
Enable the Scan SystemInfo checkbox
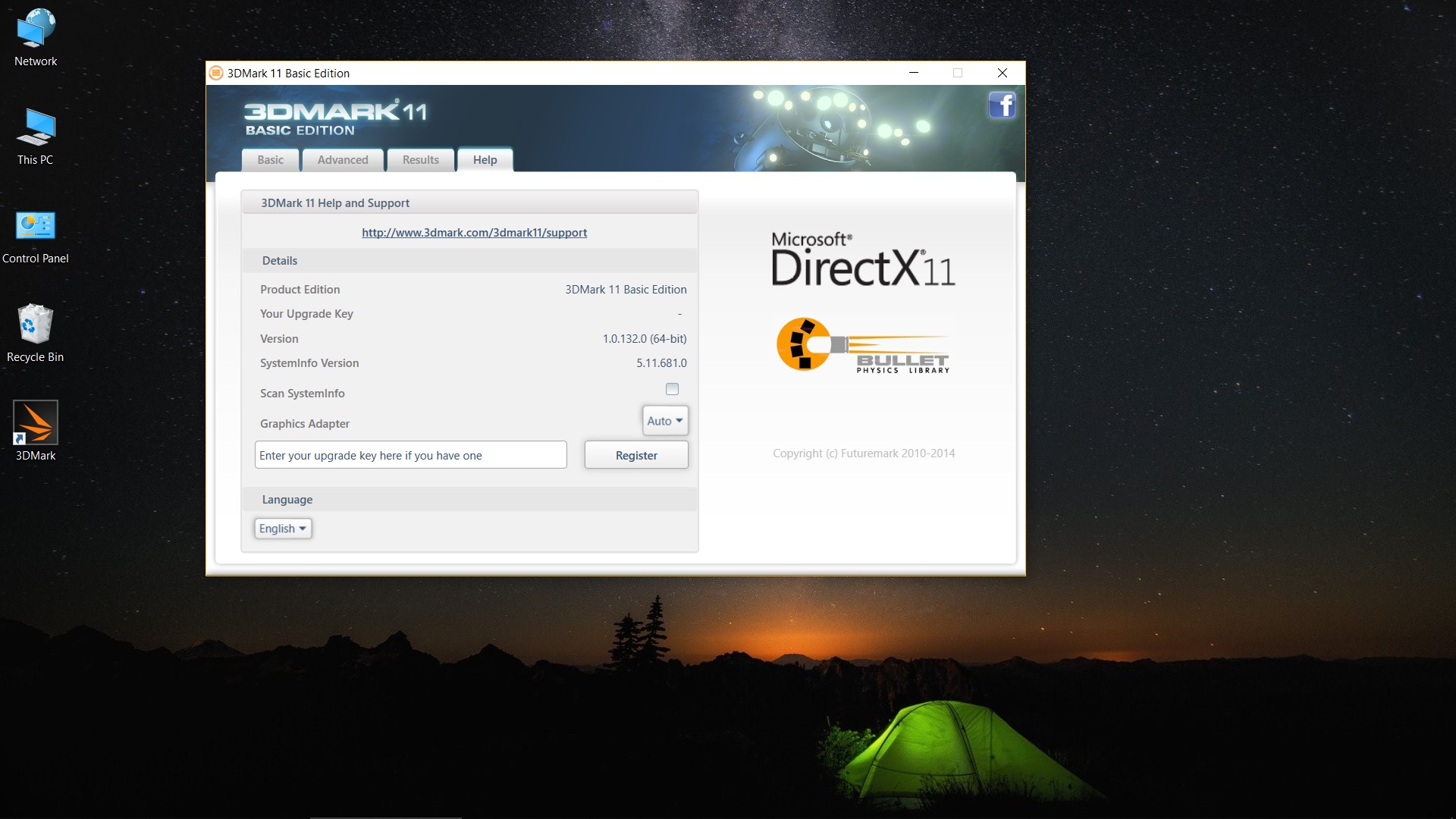pyautogui.click(x=672, y=389)
